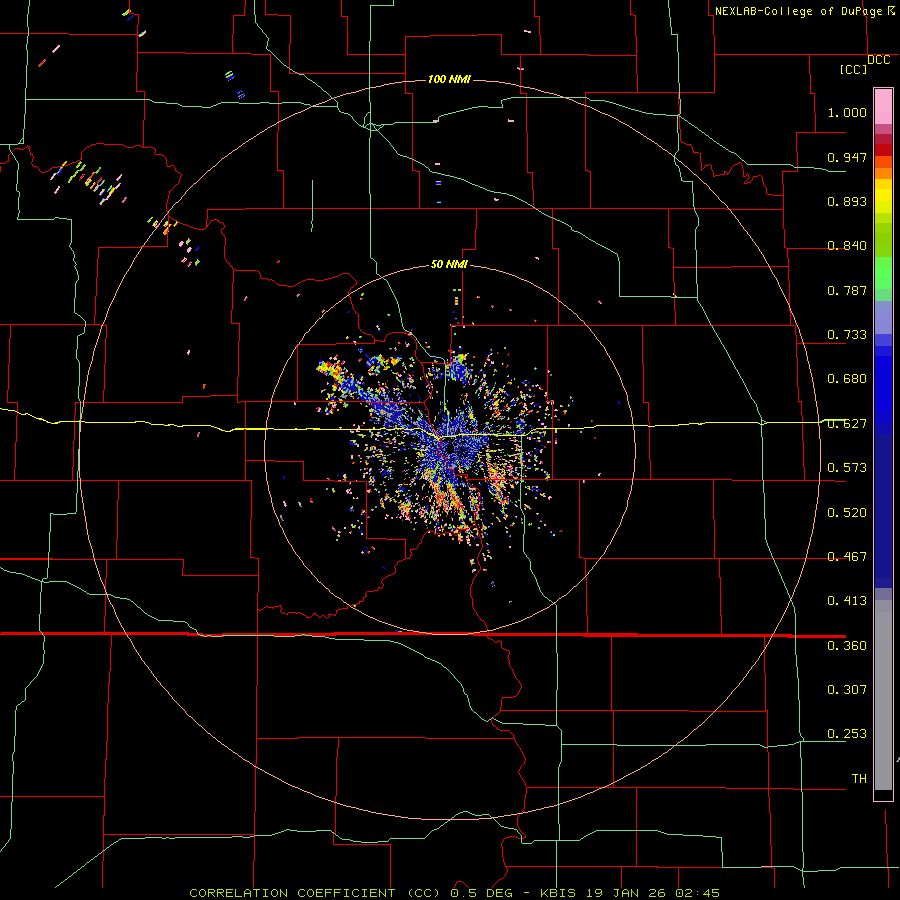Pick the dark navy segment of color bar

point(883,511)
